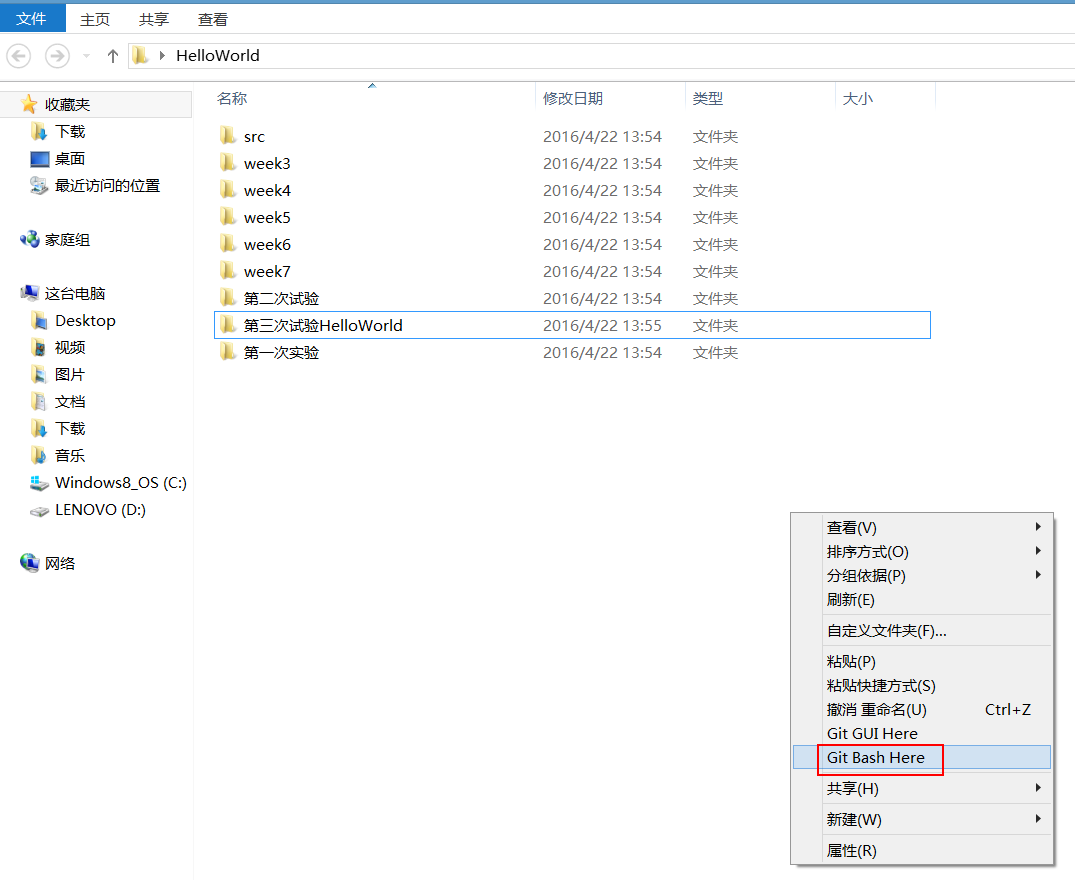Click the week3 folder name
The image size is (1075, 880).
point(267,163)
